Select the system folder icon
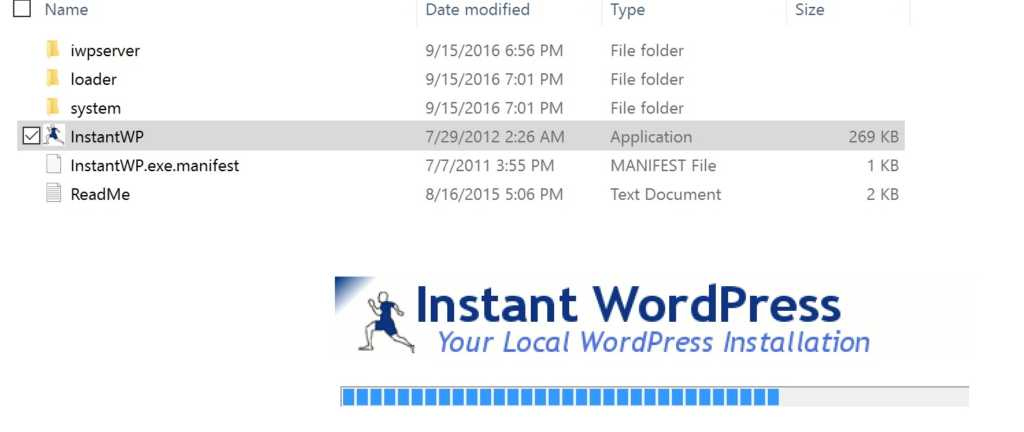Screen dimensions: 1024x432 (53, 107)
